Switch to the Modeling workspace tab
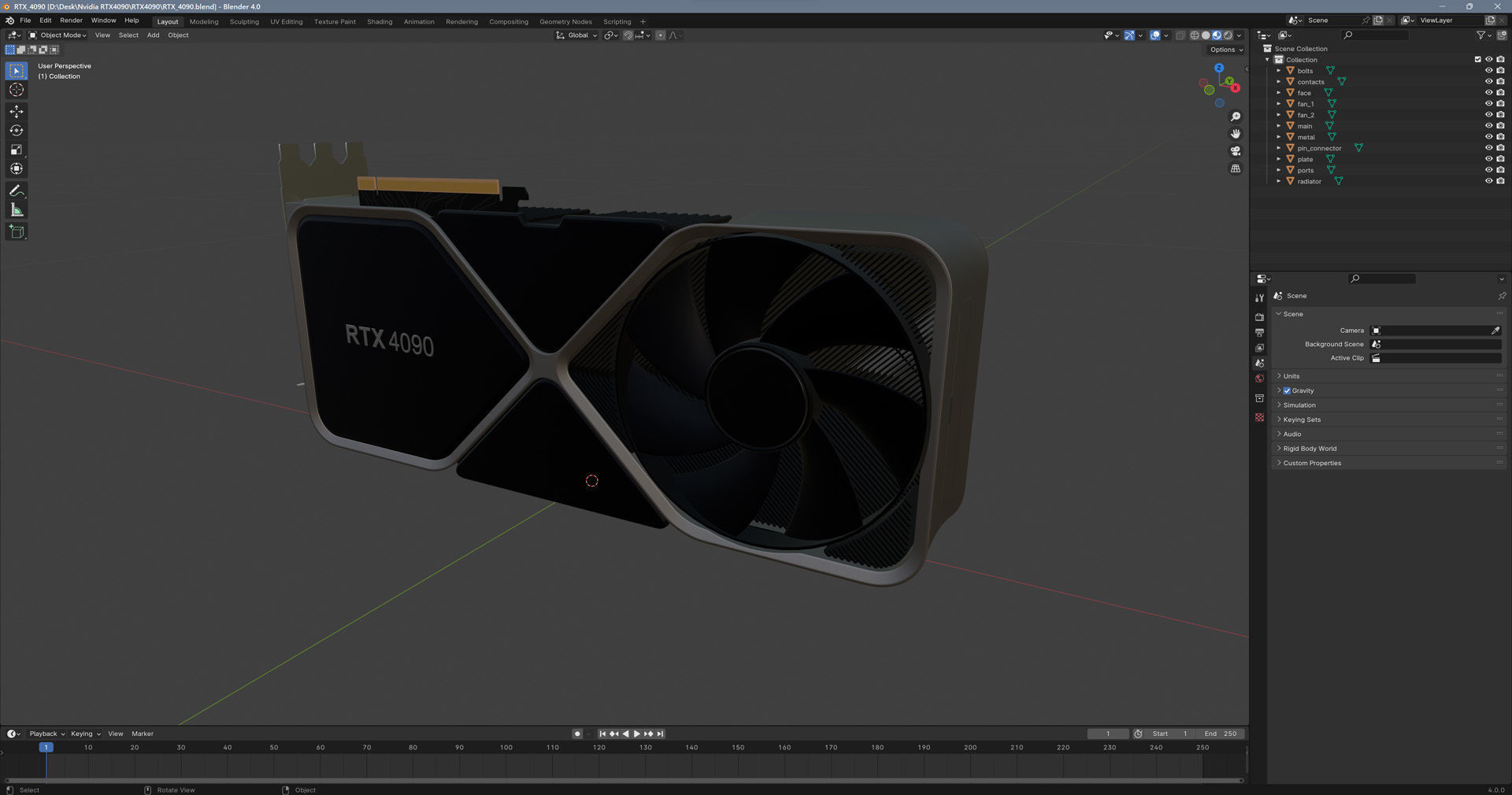 click(x=204, y=22)
